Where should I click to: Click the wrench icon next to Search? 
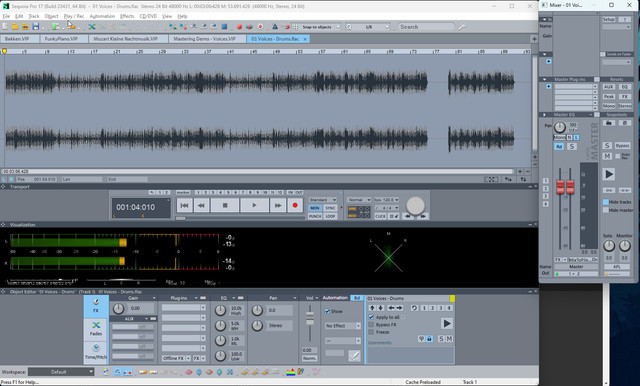[x=462, y=27]
